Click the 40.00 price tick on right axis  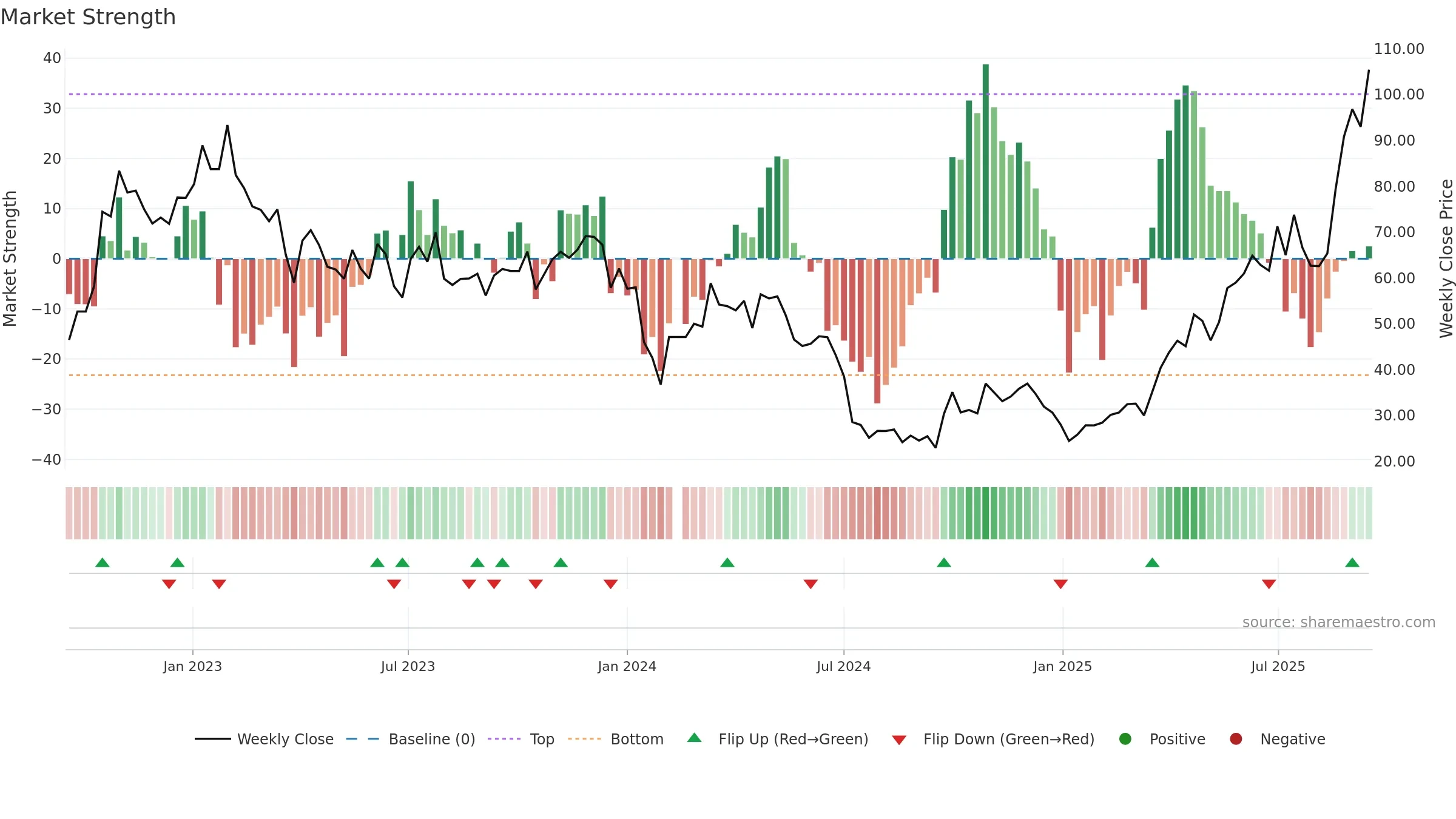pos(1394,370)
